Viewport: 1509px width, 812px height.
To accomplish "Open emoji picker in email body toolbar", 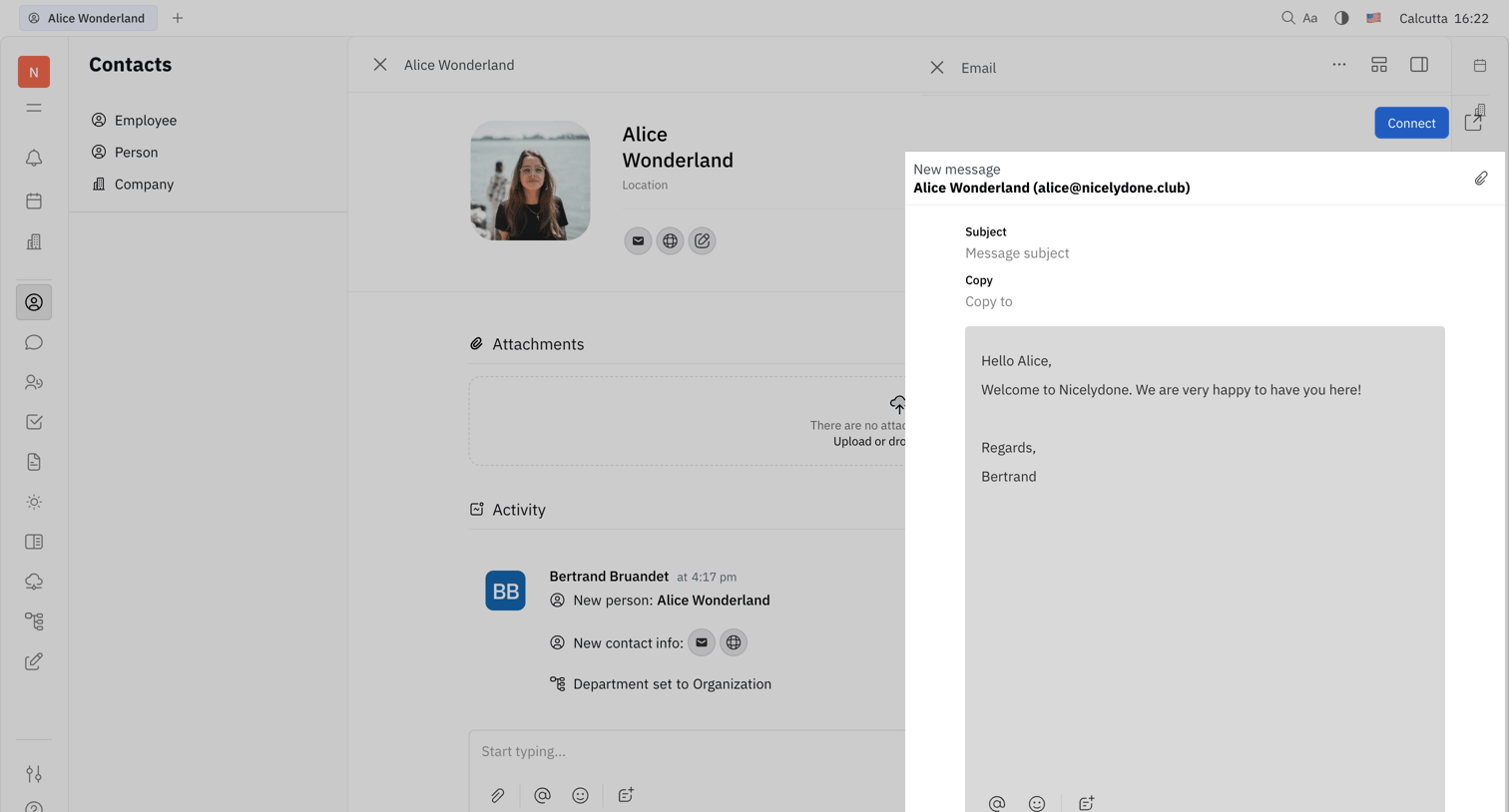I will coord(1037,803).
